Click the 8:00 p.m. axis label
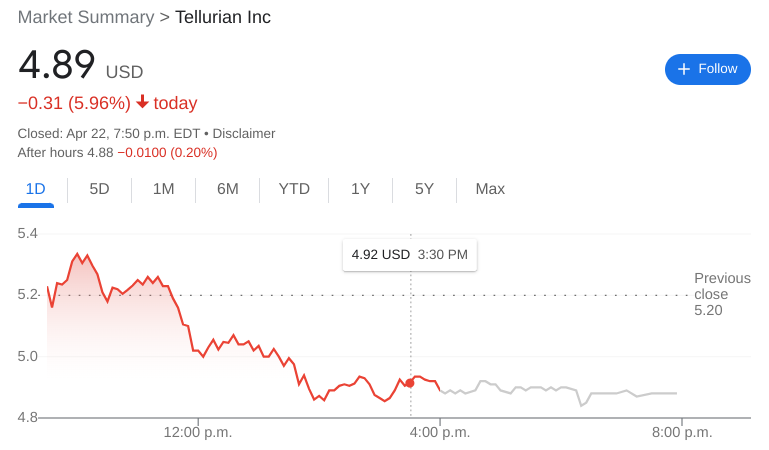The width and height of the screenshot is (769, 450). point(681,432)
